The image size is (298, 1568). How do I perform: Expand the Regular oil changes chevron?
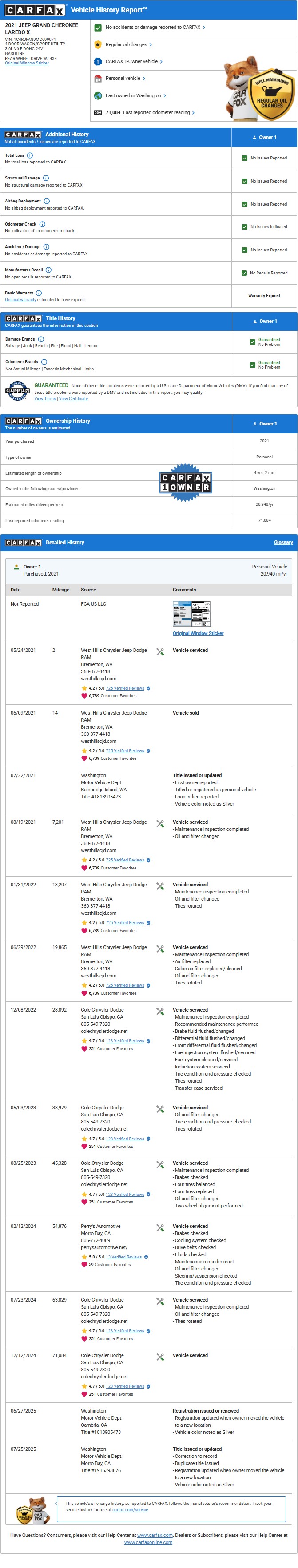150,44
